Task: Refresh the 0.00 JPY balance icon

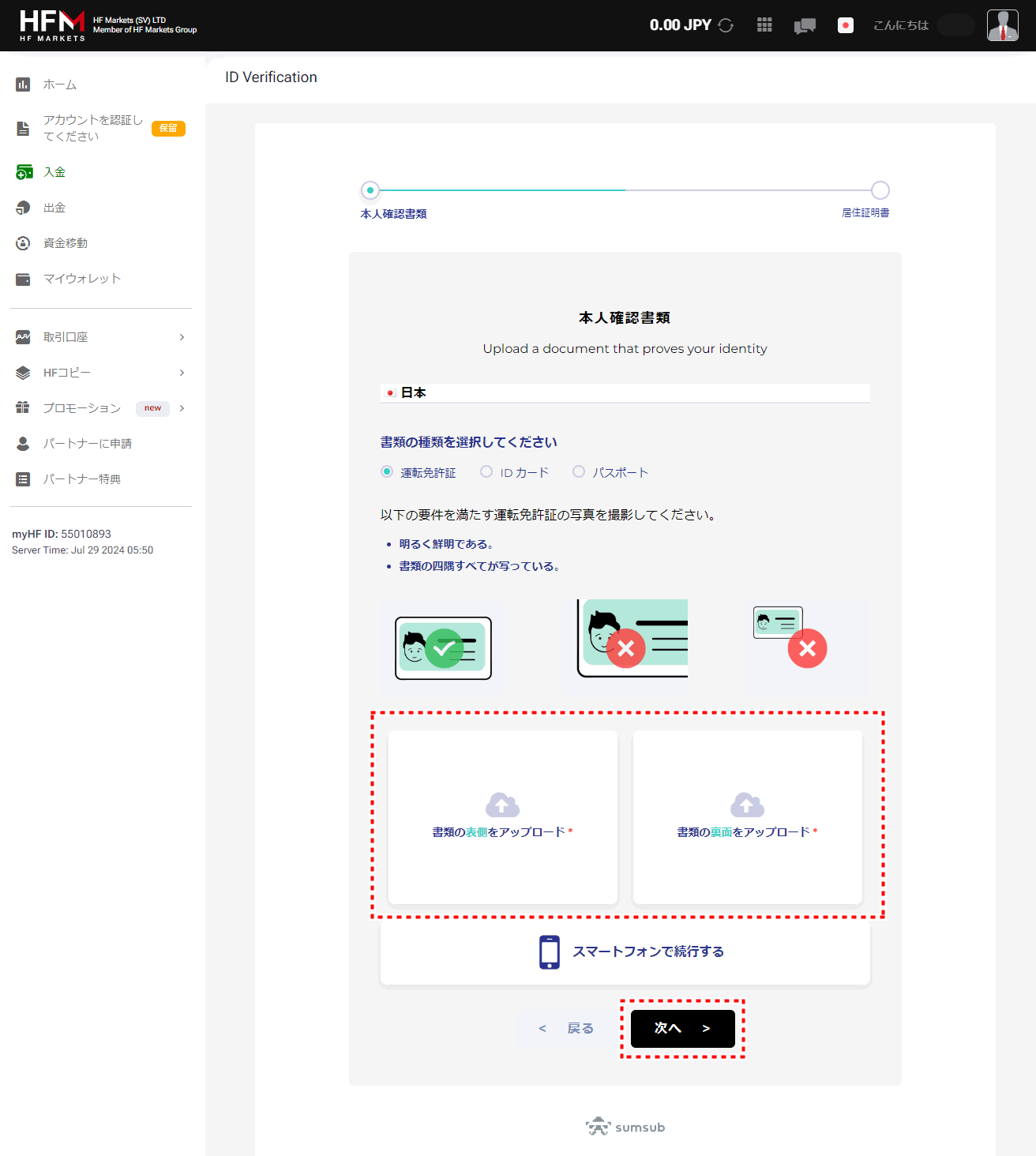Action: (x=726, y=25)
